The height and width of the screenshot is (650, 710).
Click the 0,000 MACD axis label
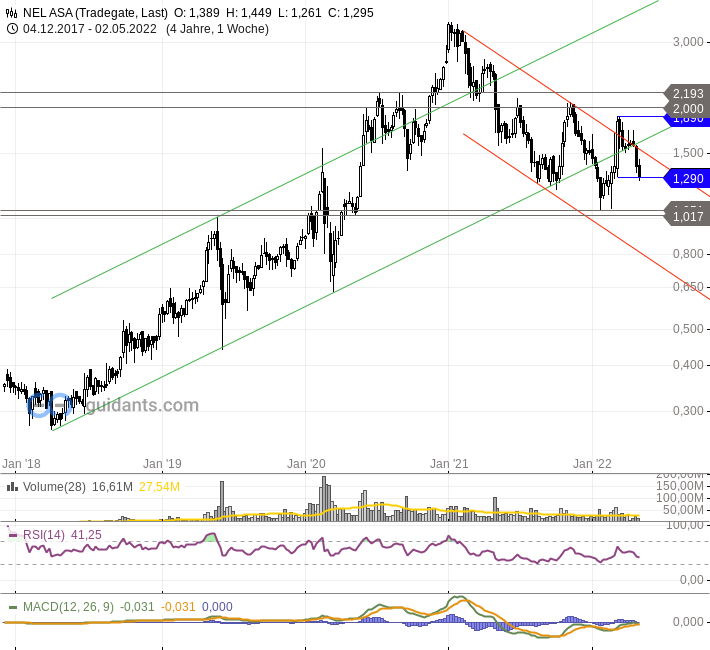pos(688,622)
